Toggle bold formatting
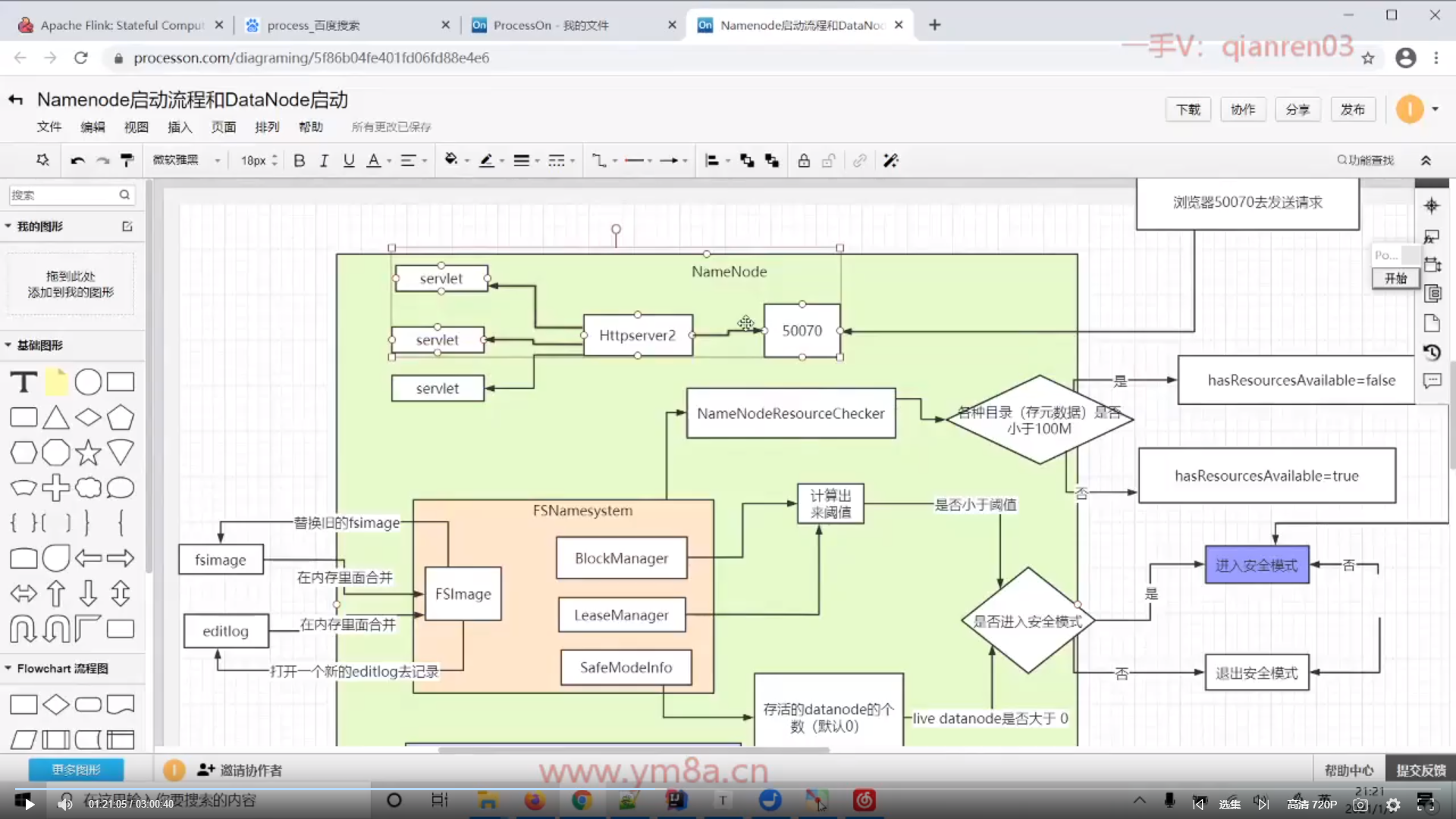Viewport: 1456px width, 819px height. [299, 161]
